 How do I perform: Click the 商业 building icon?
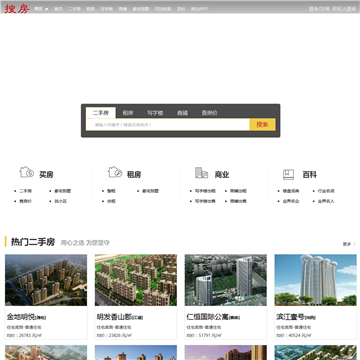coord(202,172)
